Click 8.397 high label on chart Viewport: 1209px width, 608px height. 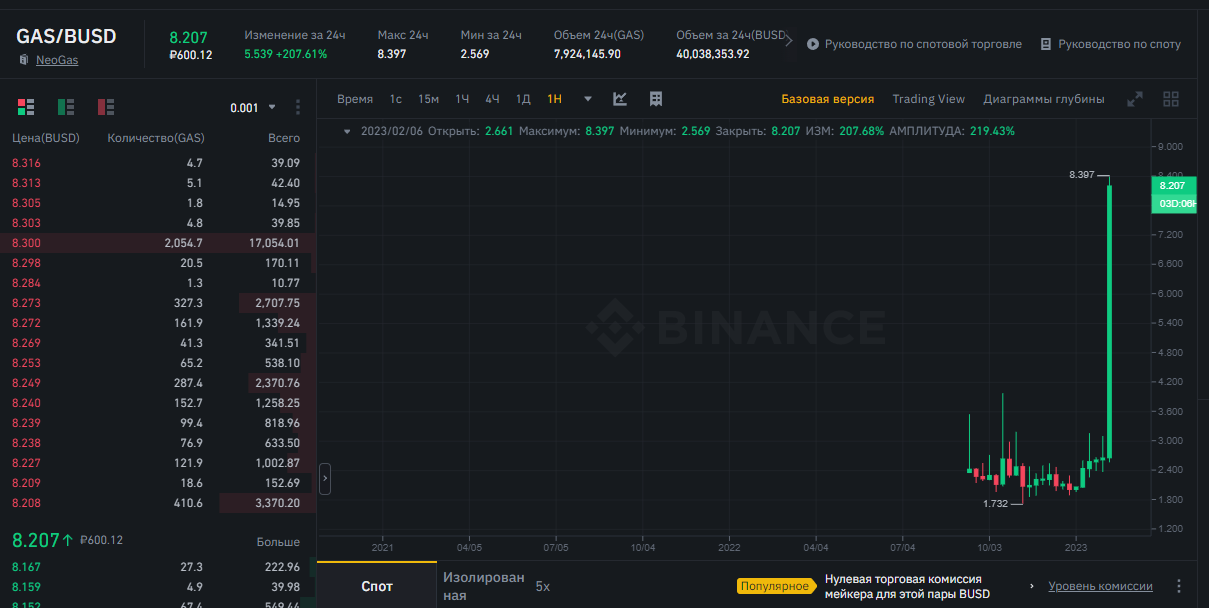click(1081, 175)
